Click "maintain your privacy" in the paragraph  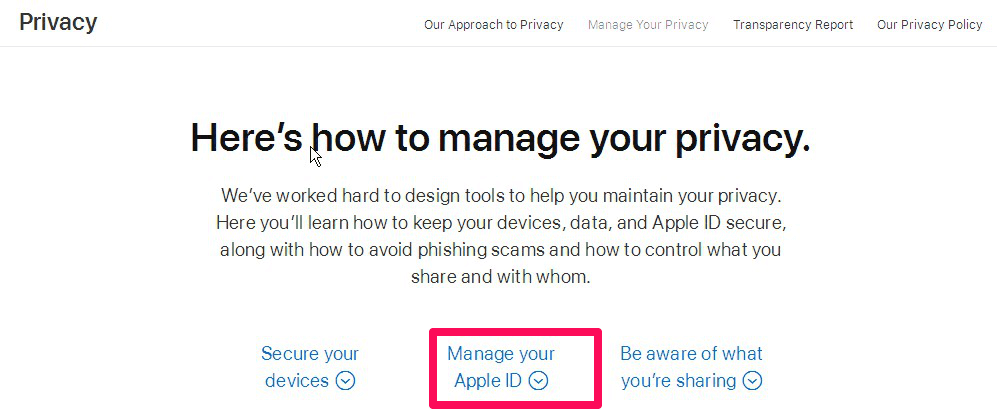(x=690, y=194)
